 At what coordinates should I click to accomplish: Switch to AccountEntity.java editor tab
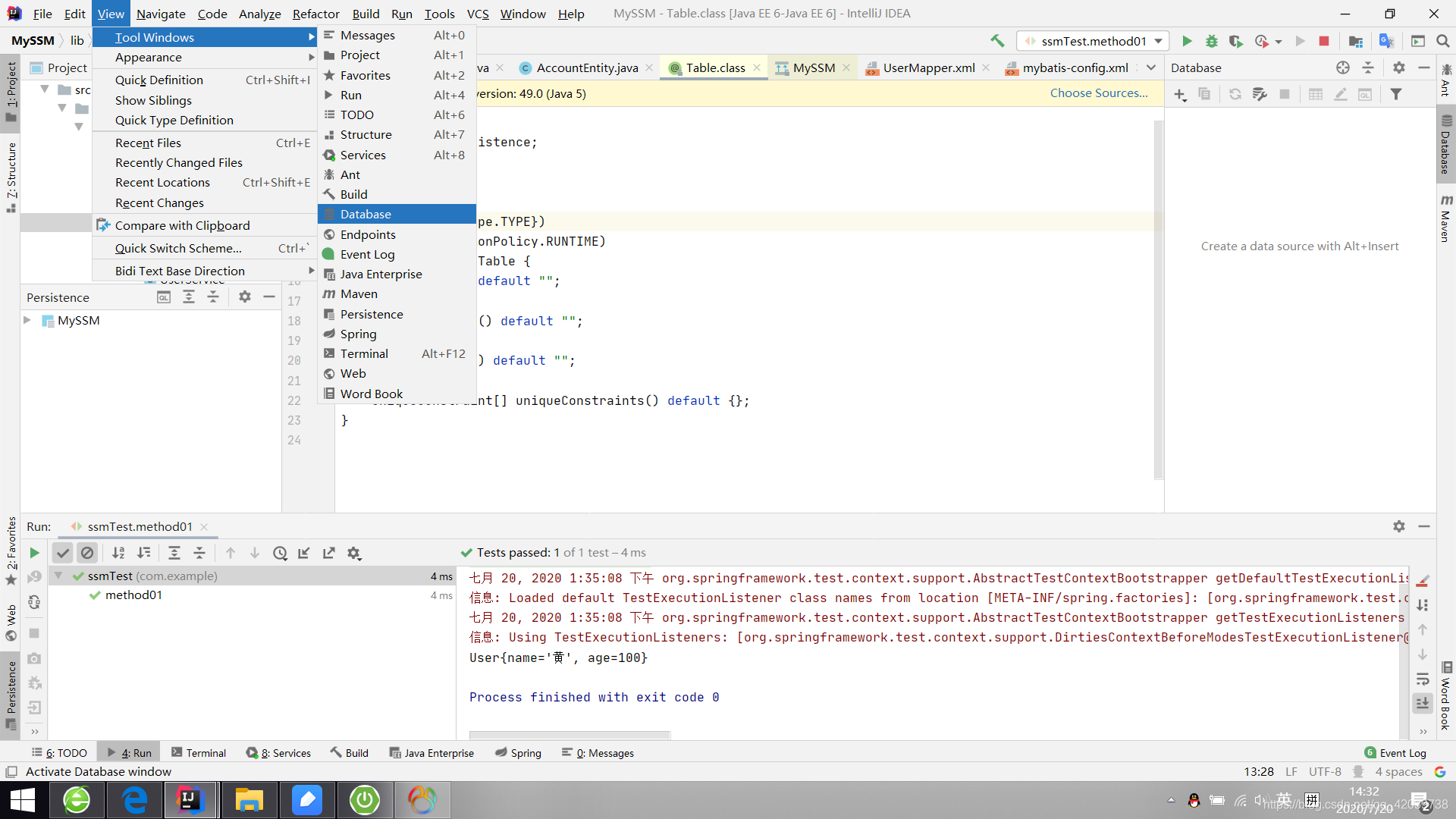pyautogui.click(x=587, y=67)
